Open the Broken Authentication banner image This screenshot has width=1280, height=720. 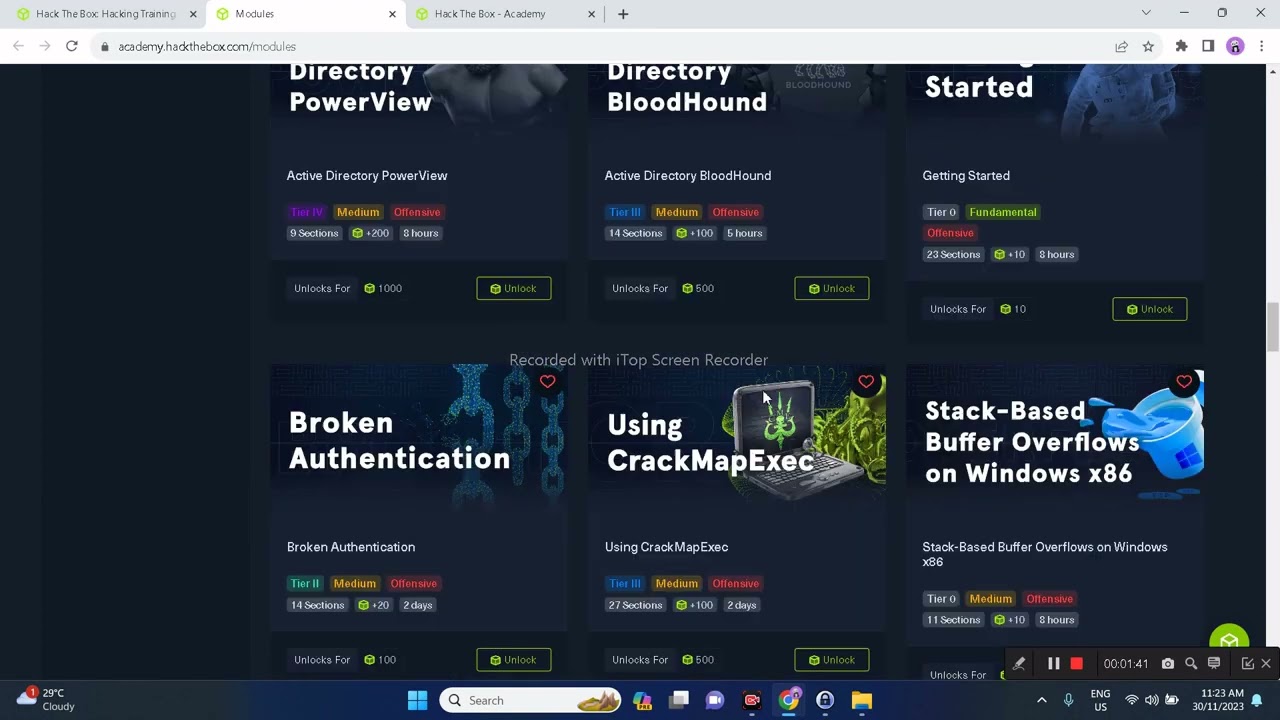point(418,440)
